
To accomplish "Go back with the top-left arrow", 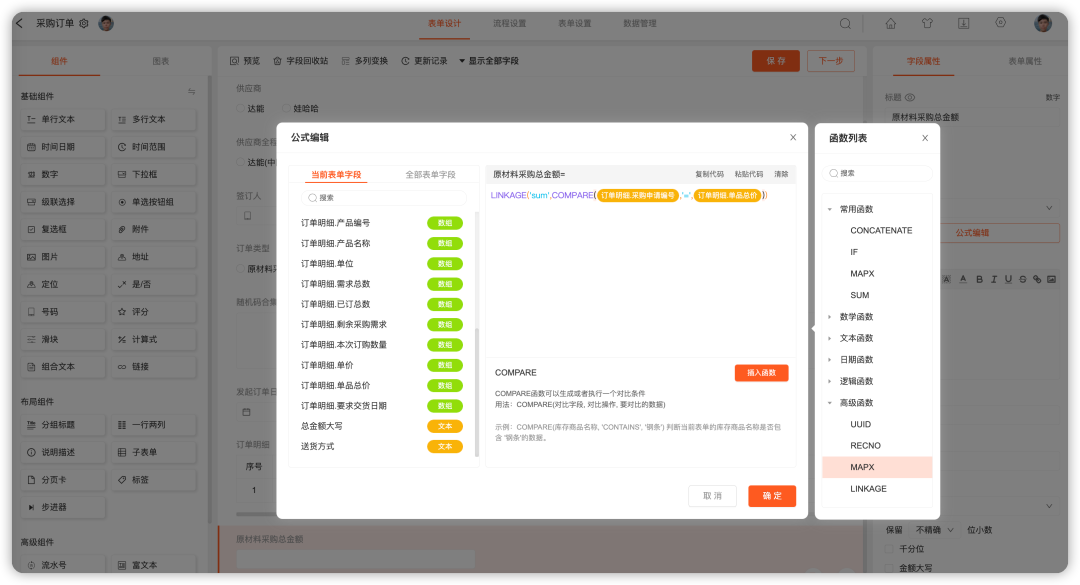I will 19,23.
